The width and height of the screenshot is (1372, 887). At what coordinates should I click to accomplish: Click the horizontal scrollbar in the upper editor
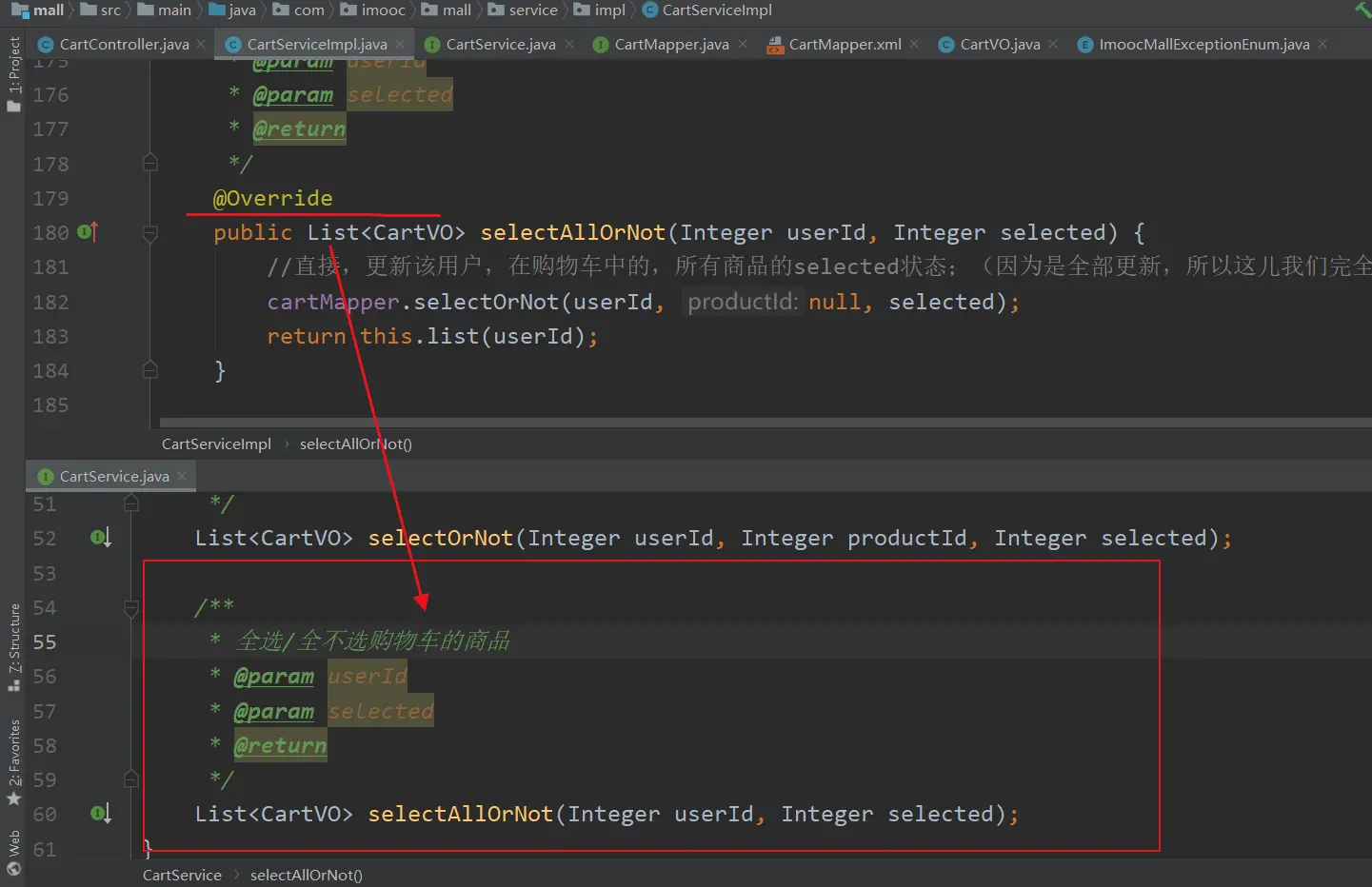762,422
